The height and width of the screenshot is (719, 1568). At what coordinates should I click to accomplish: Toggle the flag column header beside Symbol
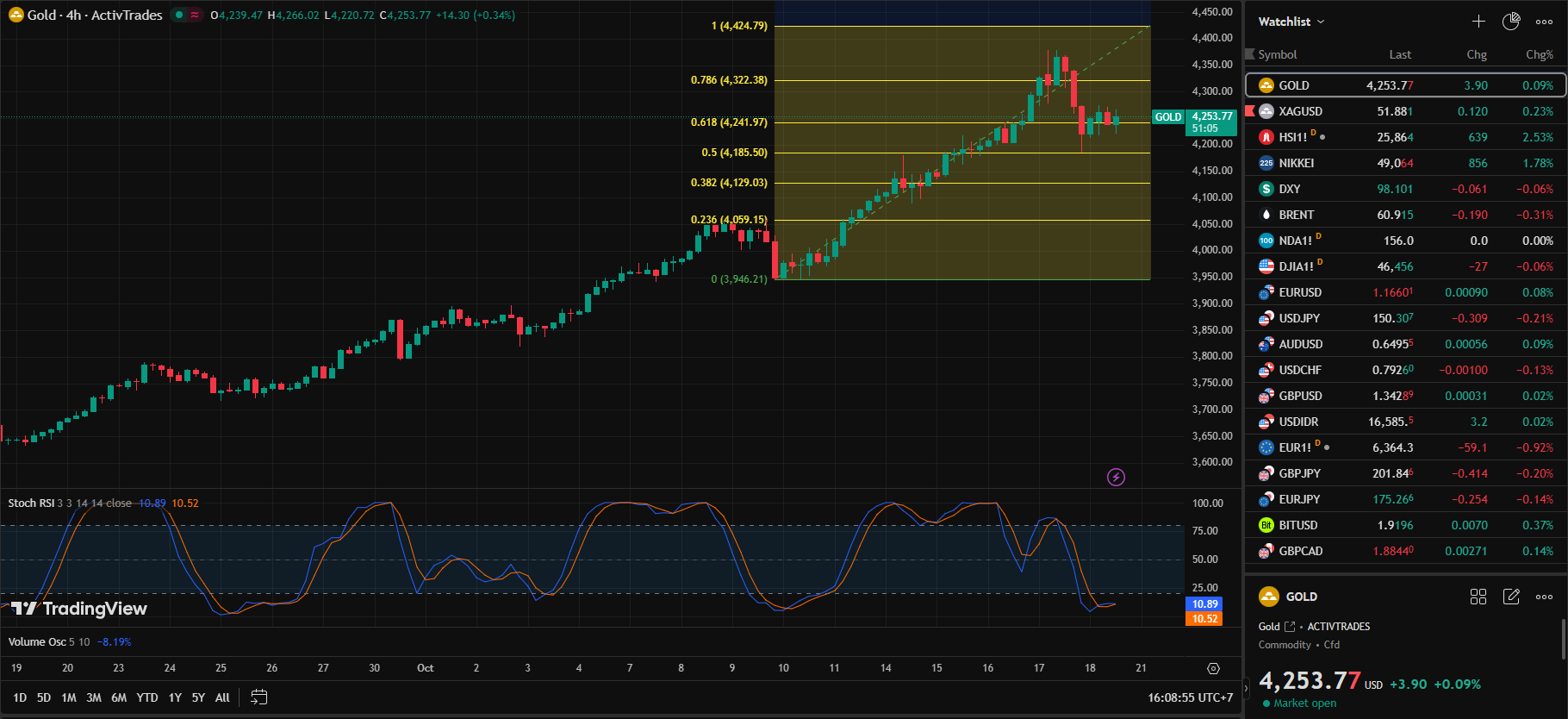point(1250,54)
